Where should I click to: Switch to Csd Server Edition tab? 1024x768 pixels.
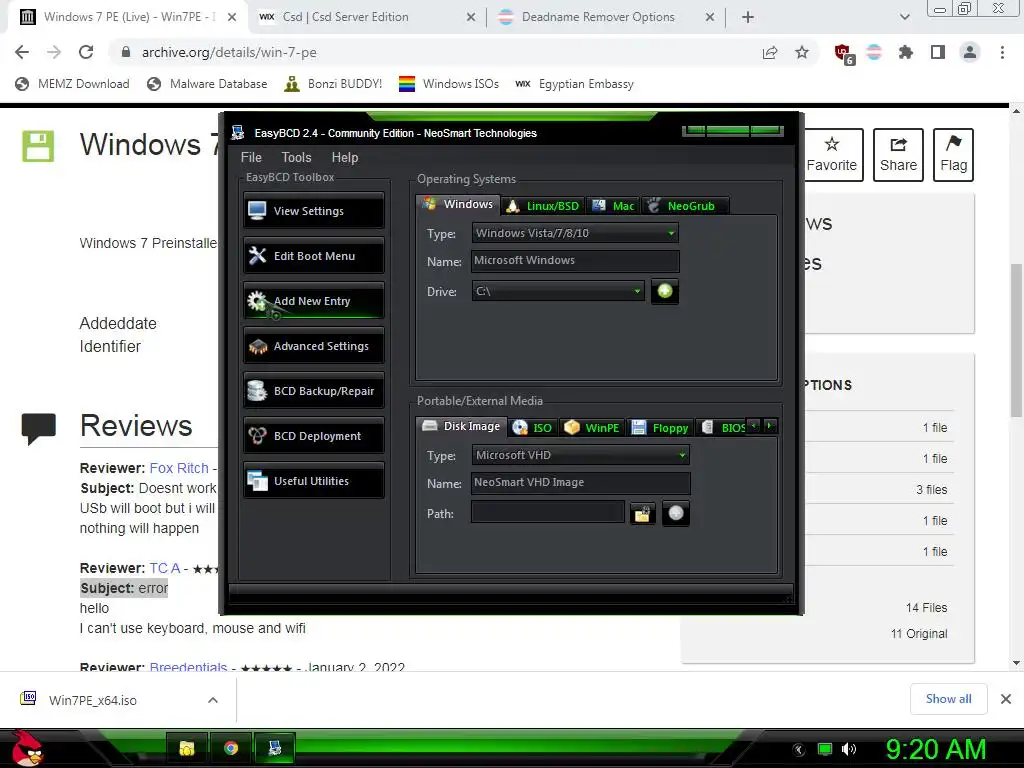[x=367, y=17]
